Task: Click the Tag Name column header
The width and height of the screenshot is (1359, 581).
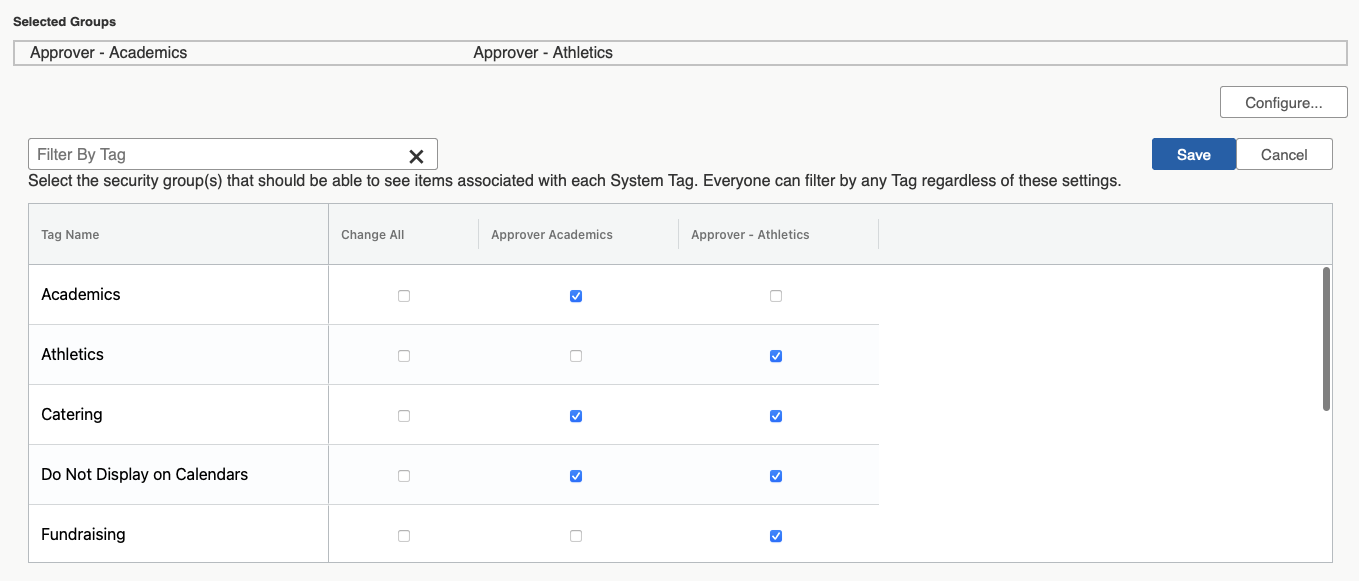Action: point(70,234)
